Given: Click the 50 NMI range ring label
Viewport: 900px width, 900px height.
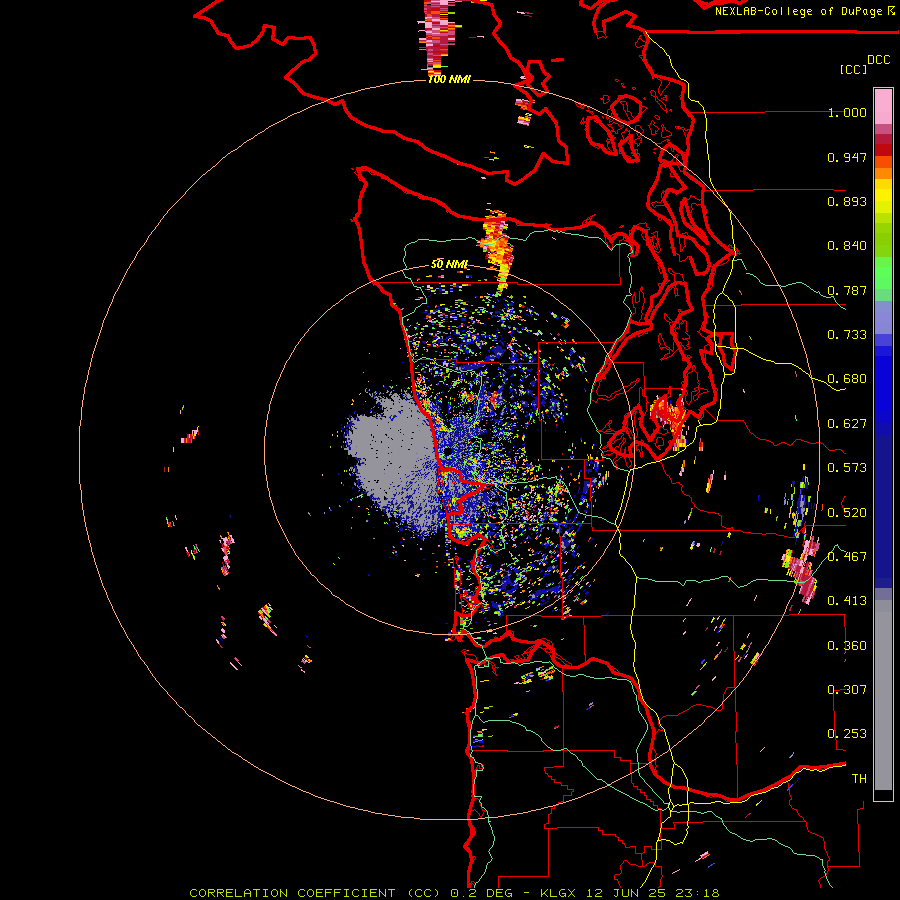Looking at the screenshot, I should click(x=449, y=265).
